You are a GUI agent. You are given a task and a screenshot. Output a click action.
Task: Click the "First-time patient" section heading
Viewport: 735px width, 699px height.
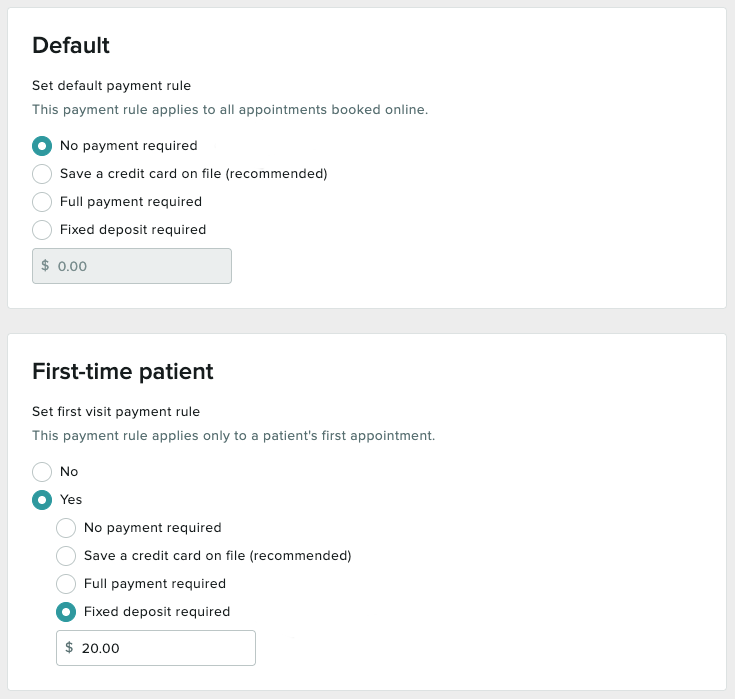point(123,371)
